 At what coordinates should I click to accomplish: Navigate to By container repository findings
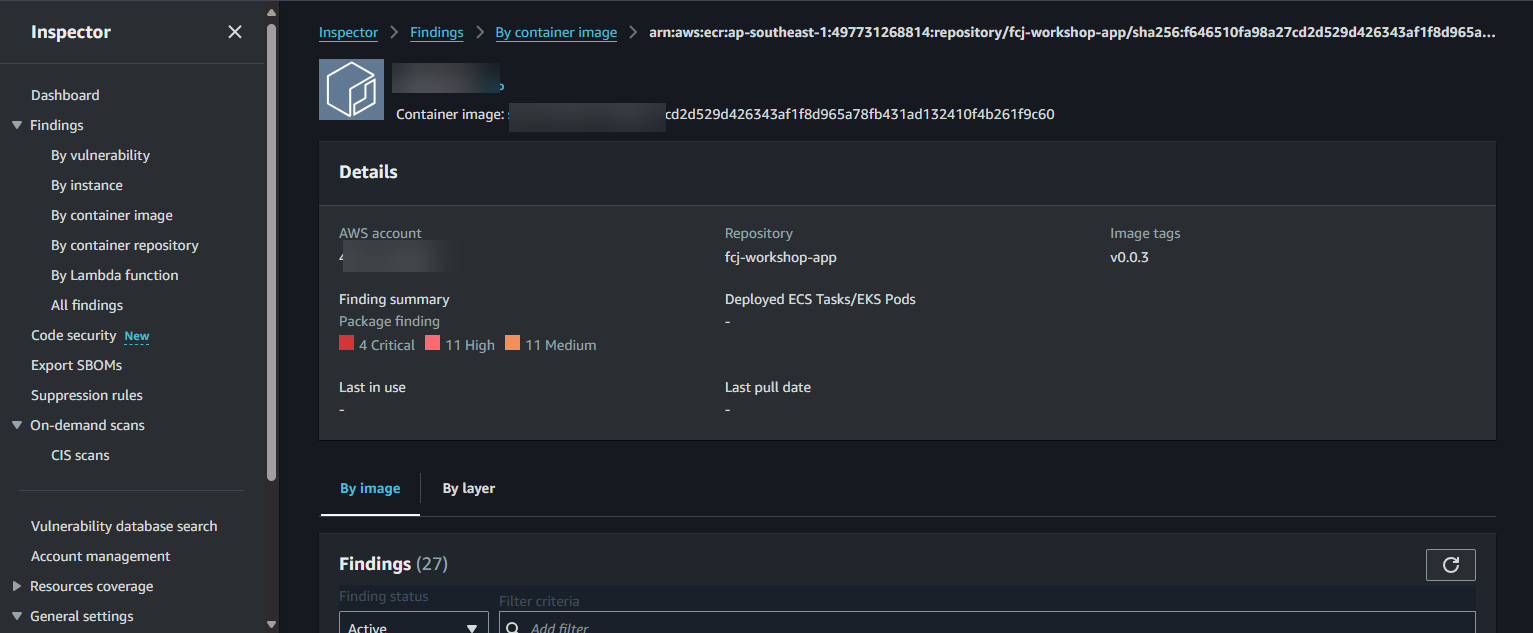click(x=124, y=244)
